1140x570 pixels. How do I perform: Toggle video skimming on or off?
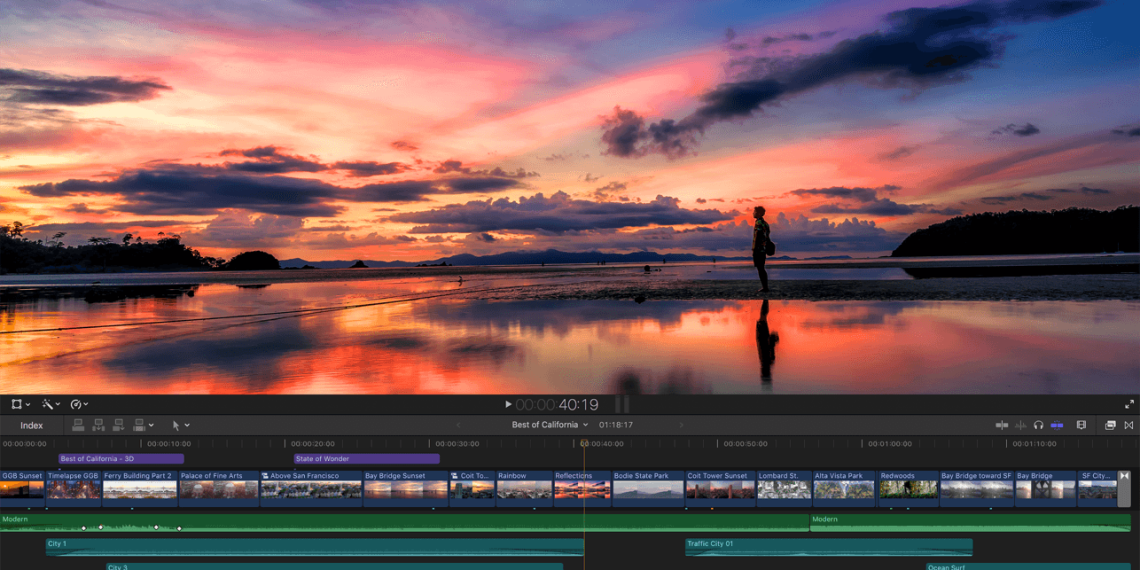(1001, 425)
